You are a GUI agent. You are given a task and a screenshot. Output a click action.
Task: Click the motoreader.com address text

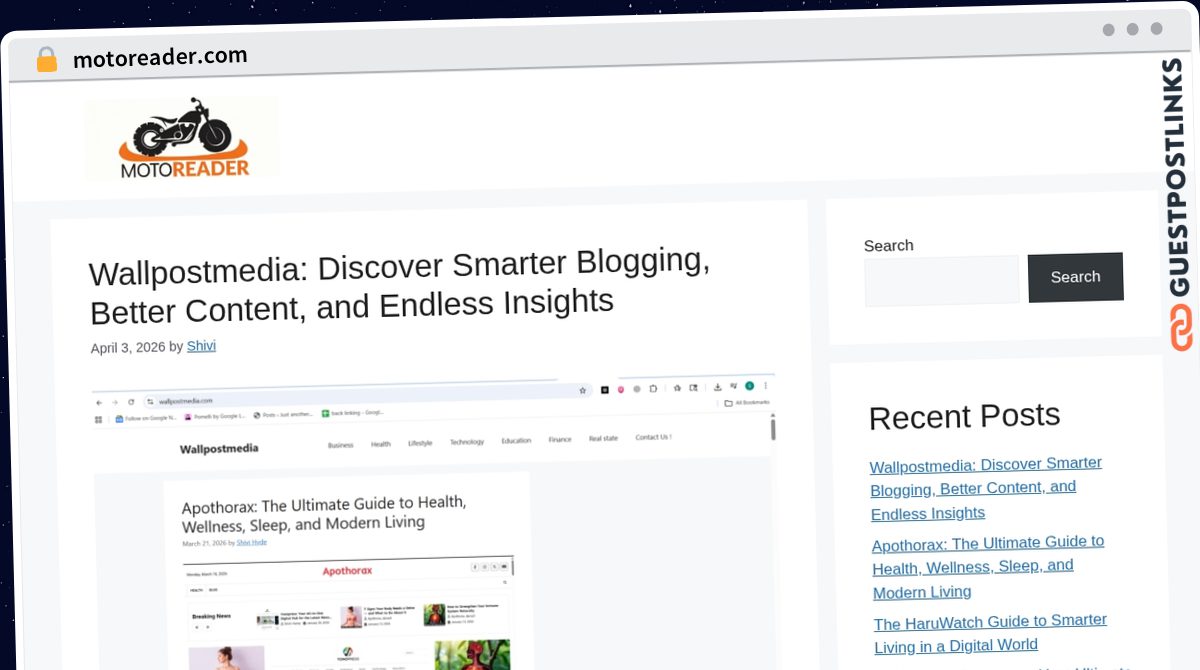(160, 58)
